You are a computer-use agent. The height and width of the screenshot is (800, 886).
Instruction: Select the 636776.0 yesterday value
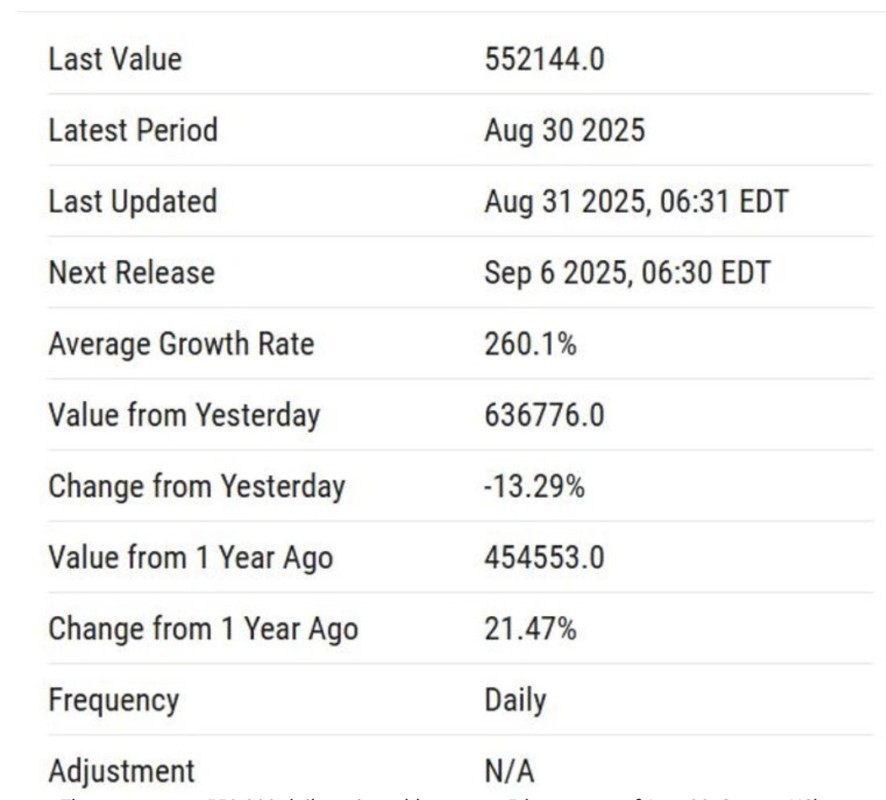click(x=544, y=415)
